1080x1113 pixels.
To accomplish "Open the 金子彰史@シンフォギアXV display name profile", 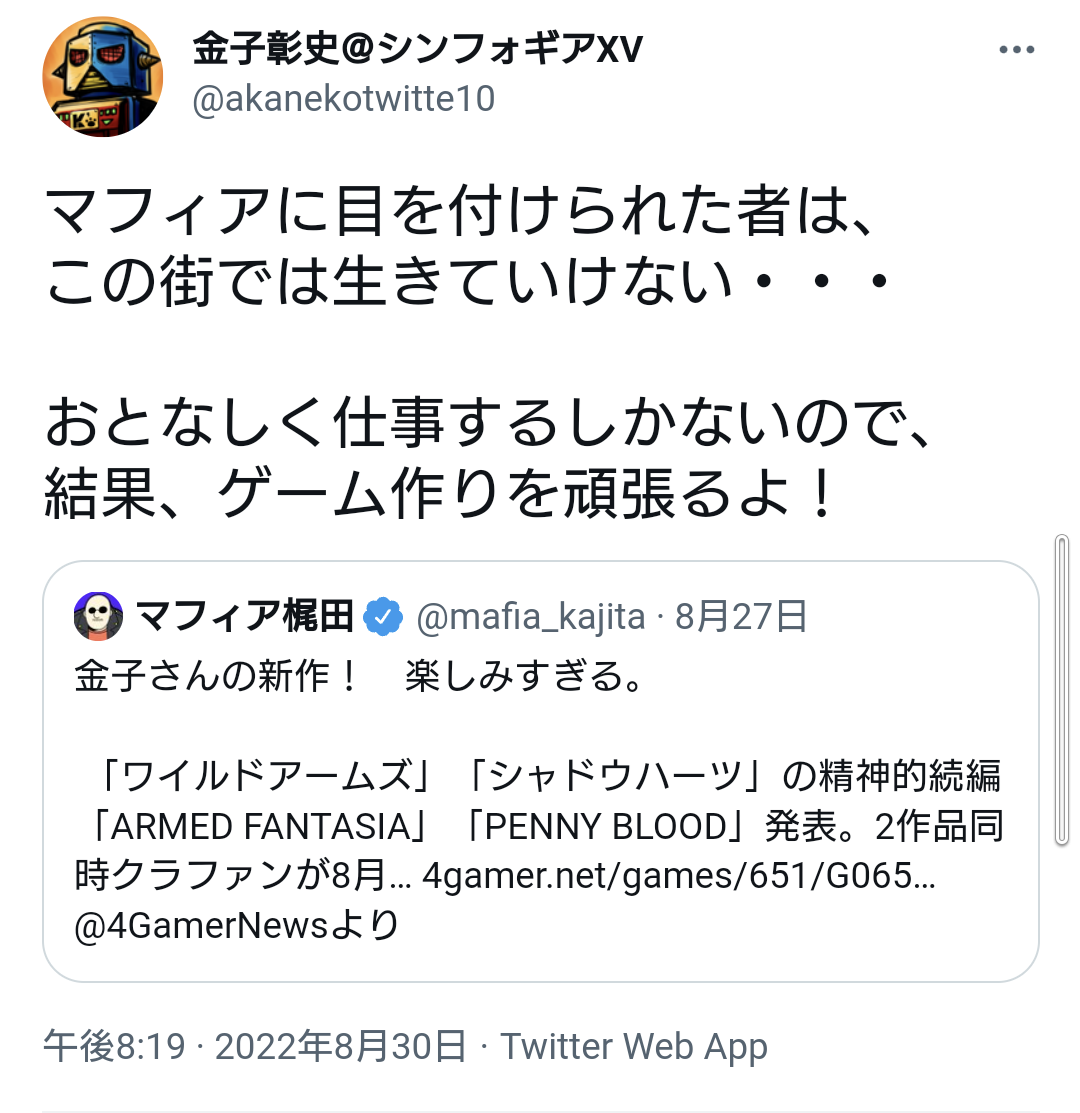I will [417, 49].
